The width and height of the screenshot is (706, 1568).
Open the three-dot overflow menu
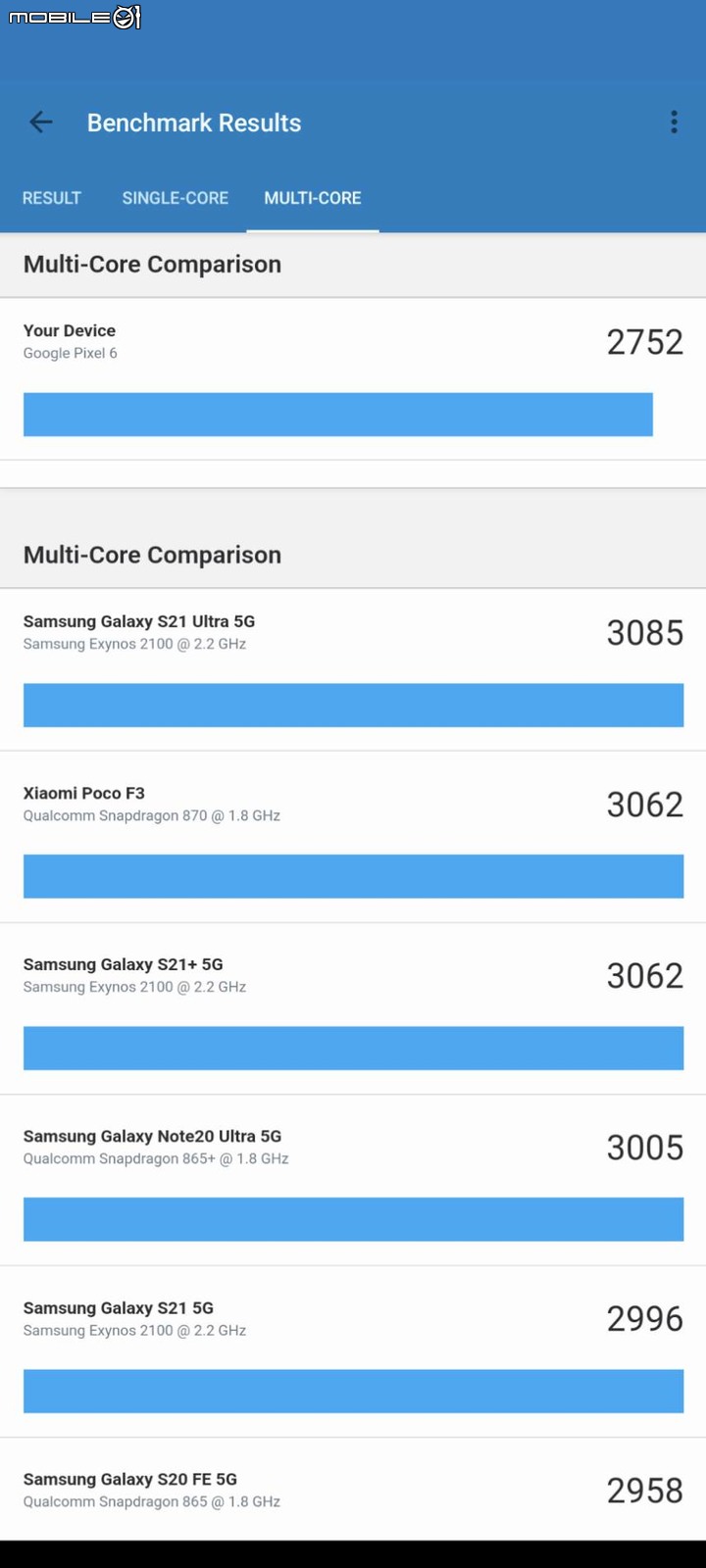coord(674,122)
